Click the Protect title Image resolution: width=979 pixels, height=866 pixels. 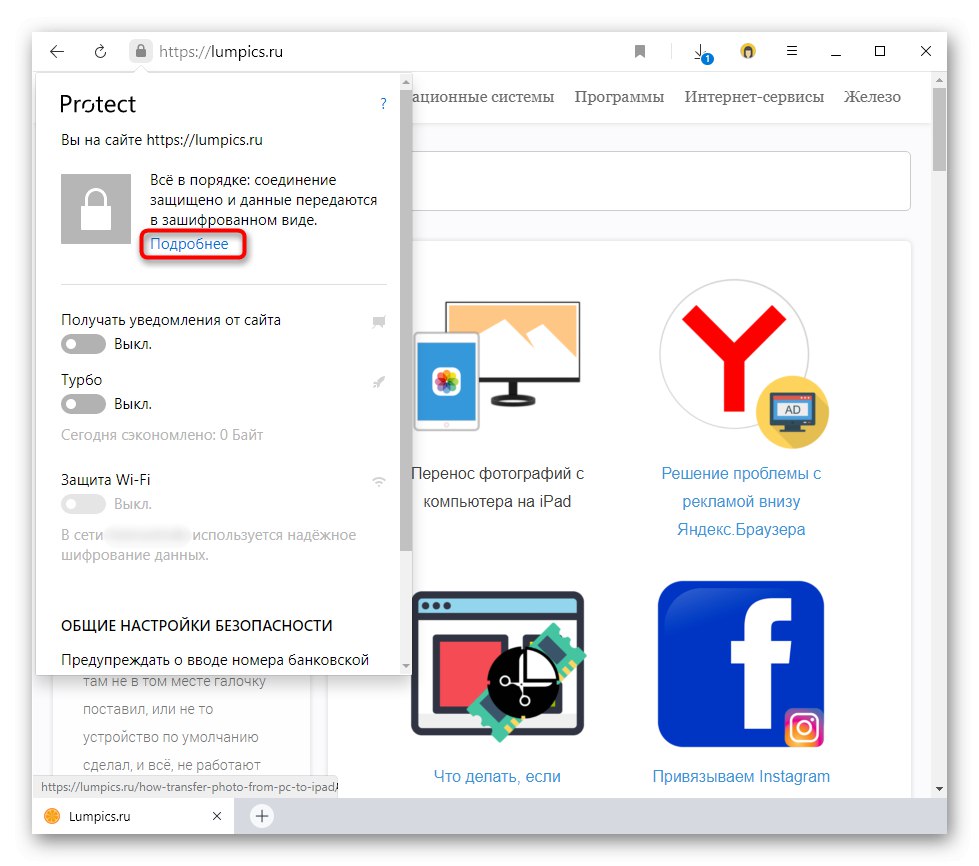coord(97,104)
